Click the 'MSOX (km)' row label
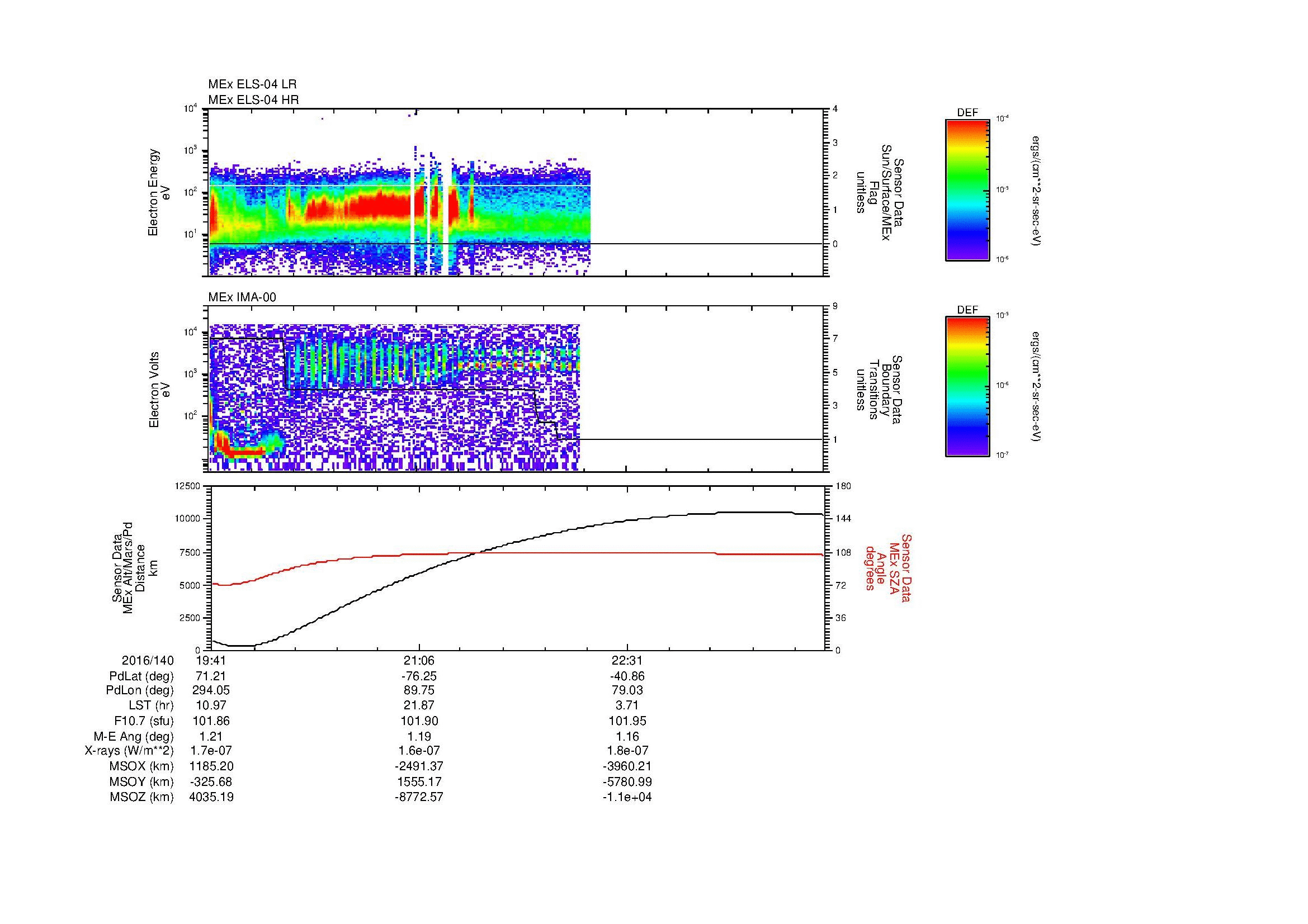Image resolution: width=1308 pixels, height=924 pixels. [141, 766]
